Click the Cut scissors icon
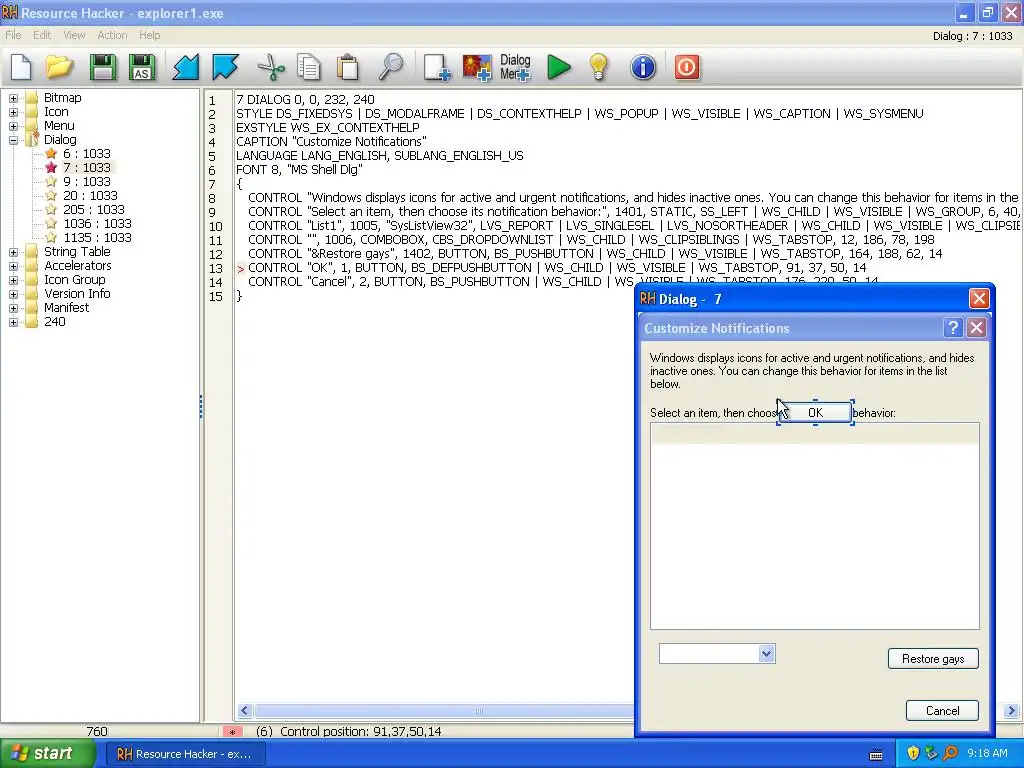Screen dimensions: 1024x768 tap(270, 67)
